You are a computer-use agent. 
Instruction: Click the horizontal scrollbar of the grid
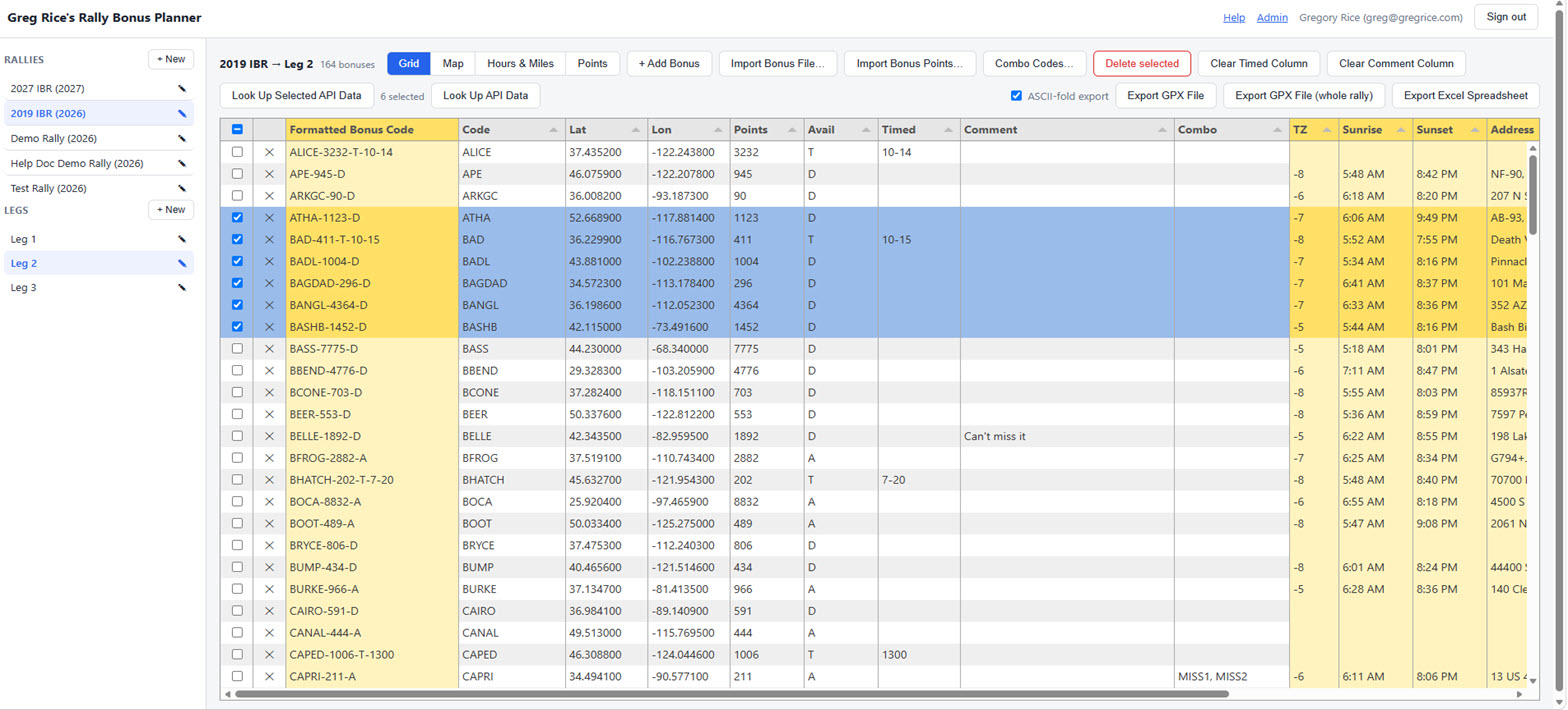730,693
